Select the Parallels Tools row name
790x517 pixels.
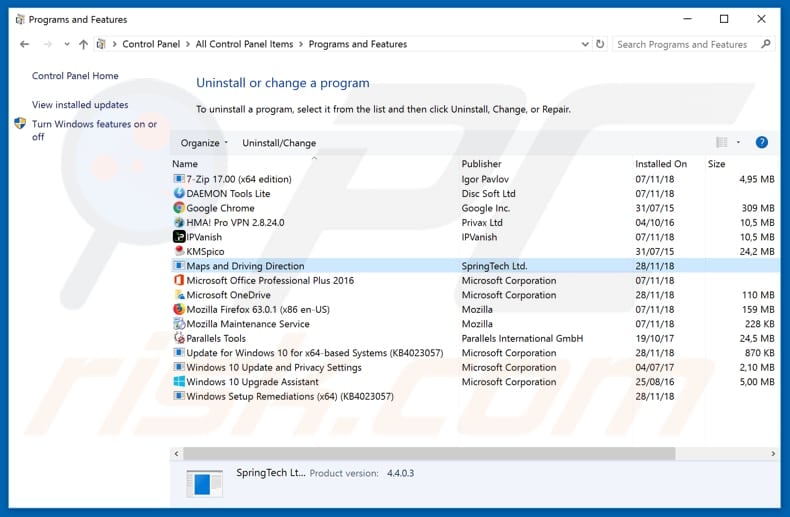216,339
